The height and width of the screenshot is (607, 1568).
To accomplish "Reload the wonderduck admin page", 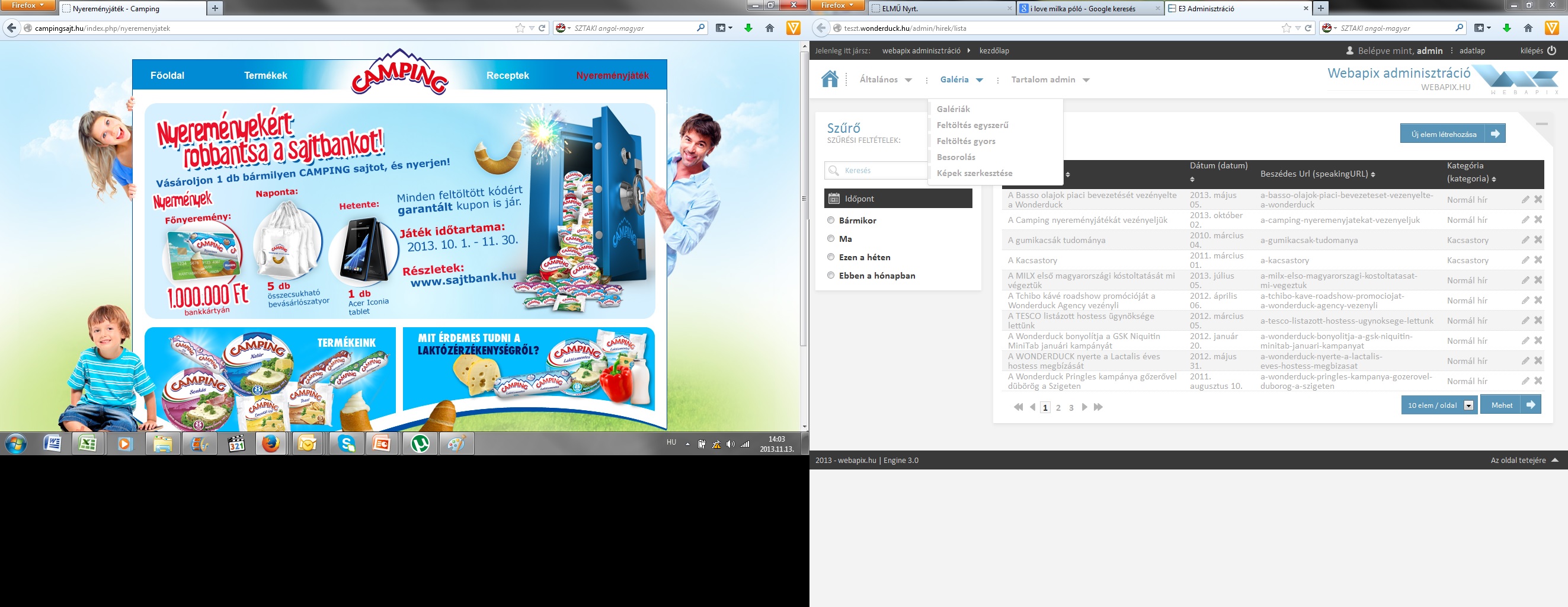I will [1308, 28].
